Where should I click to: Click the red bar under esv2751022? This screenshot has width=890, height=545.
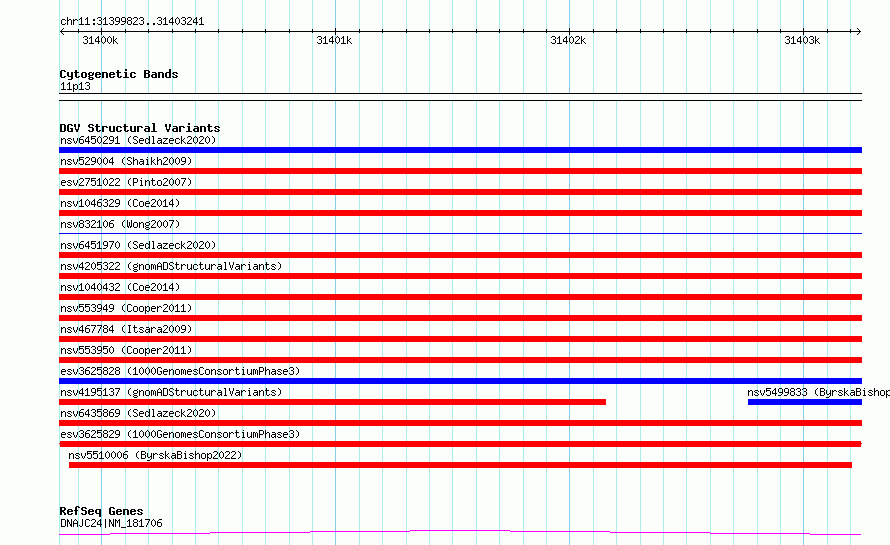point(460,192)
